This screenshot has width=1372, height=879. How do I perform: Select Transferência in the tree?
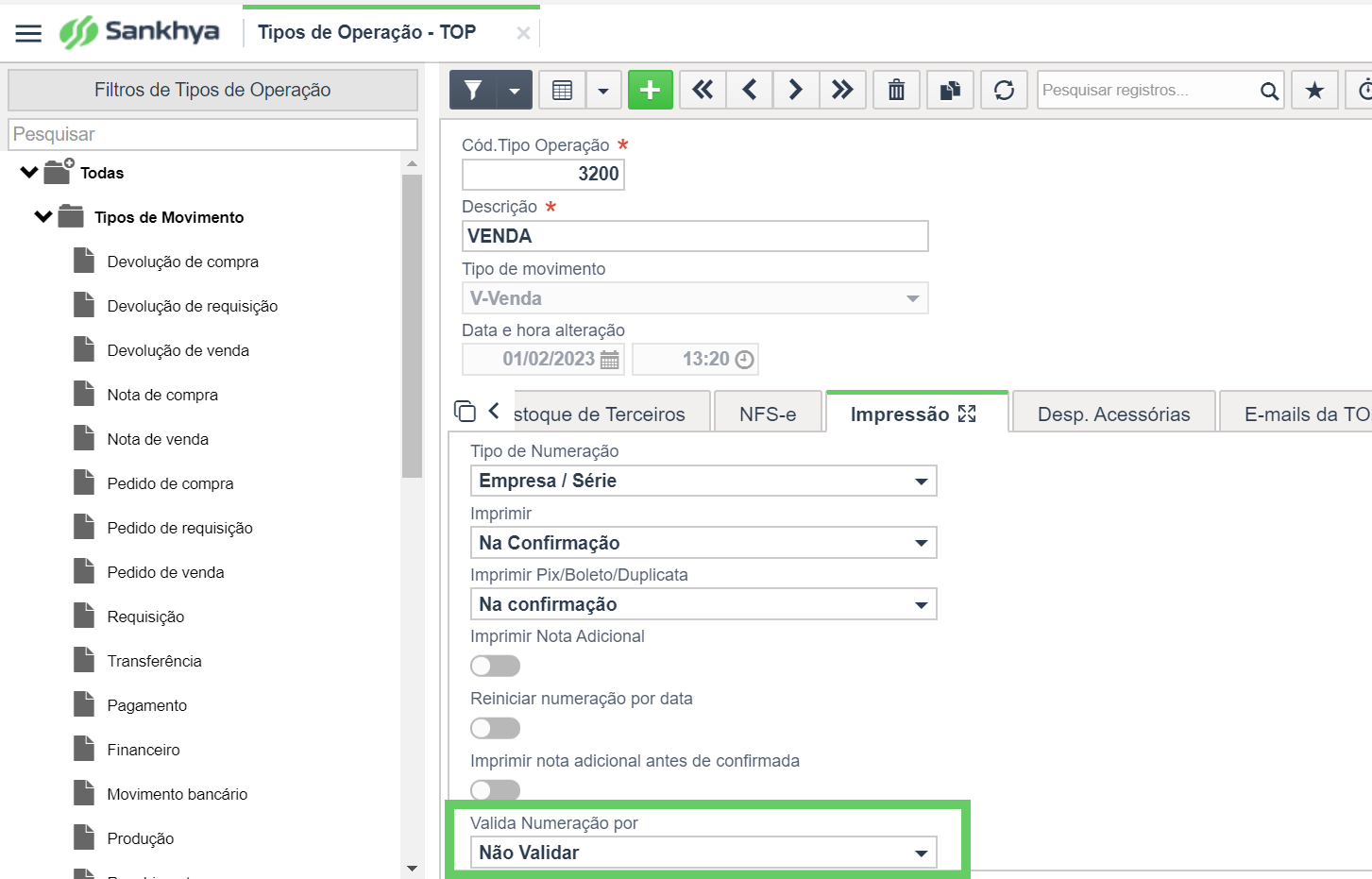[x=154, y=661]
